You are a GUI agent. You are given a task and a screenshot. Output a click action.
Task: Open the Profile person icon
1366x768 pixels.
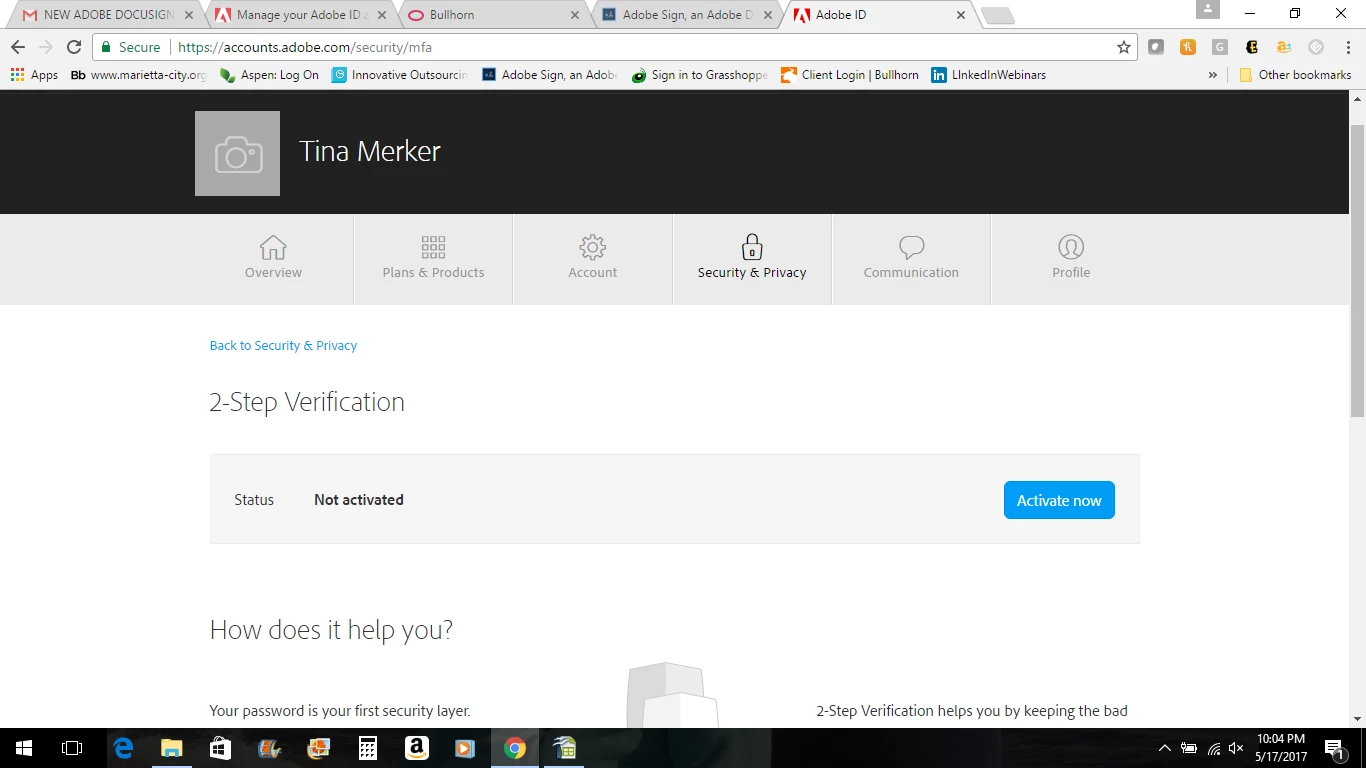pyautogui.click(x=1071, y=247)
